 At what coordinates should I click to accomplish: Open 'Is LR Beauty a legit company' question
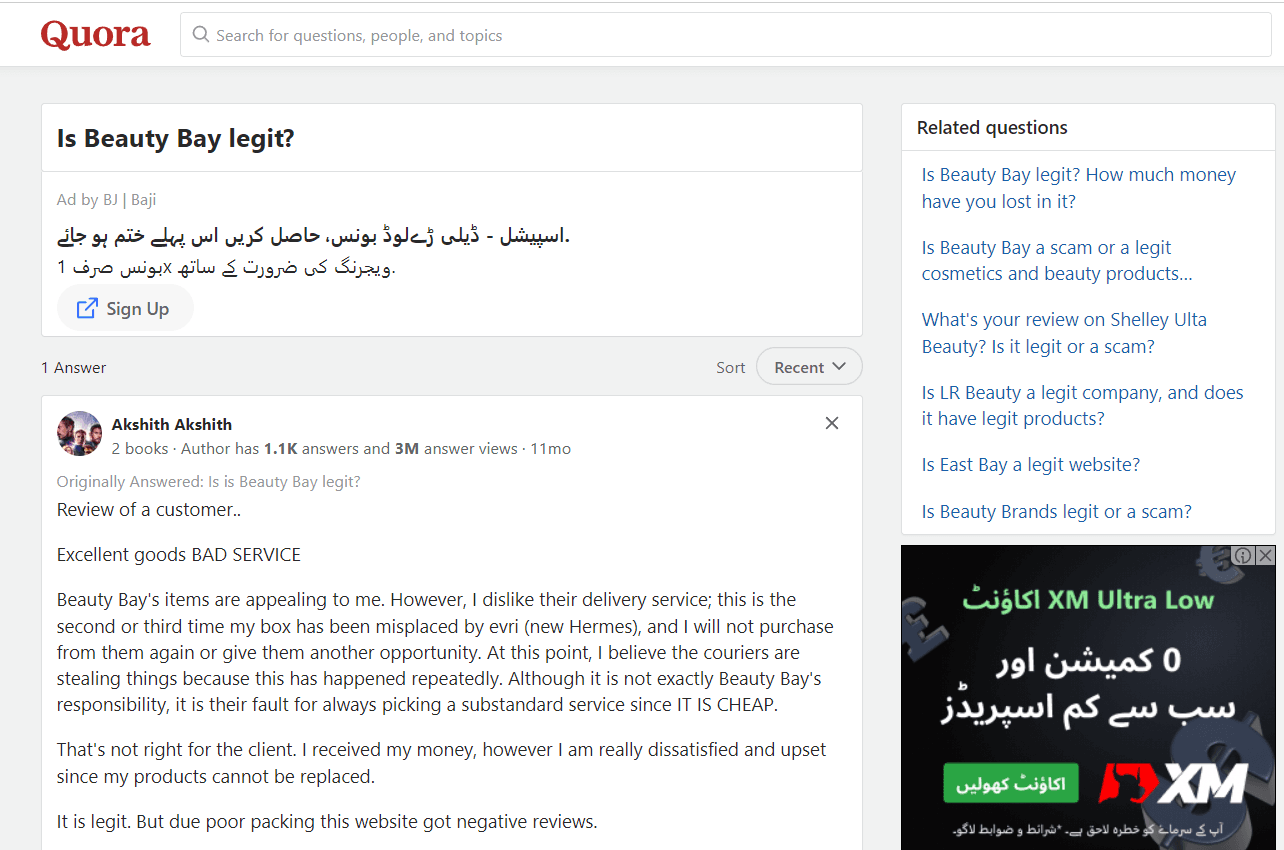click(1082, 405)
